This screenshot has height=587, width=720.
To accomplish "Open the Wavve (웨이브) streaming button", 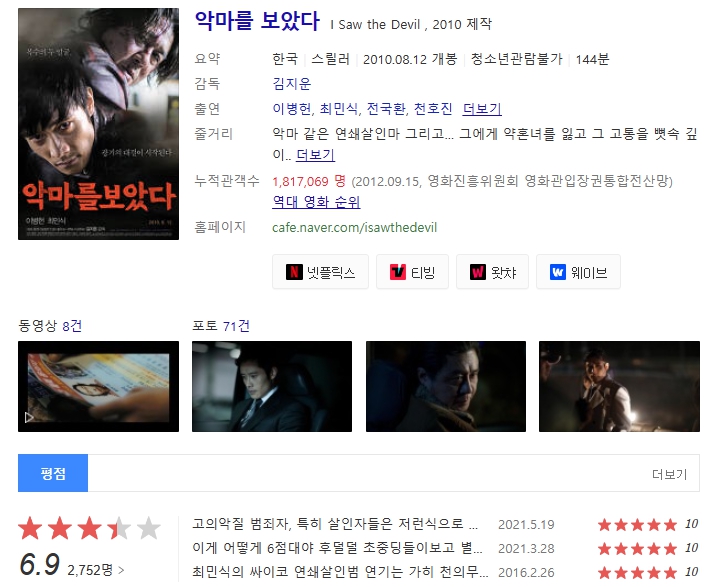I will (578, 272).
